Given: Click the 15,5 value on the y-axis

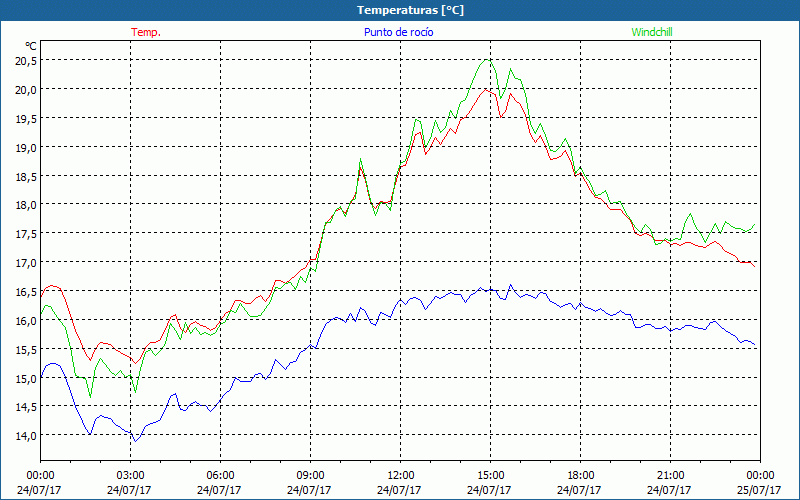Looking at the screenshot, I should pos(26,349).
